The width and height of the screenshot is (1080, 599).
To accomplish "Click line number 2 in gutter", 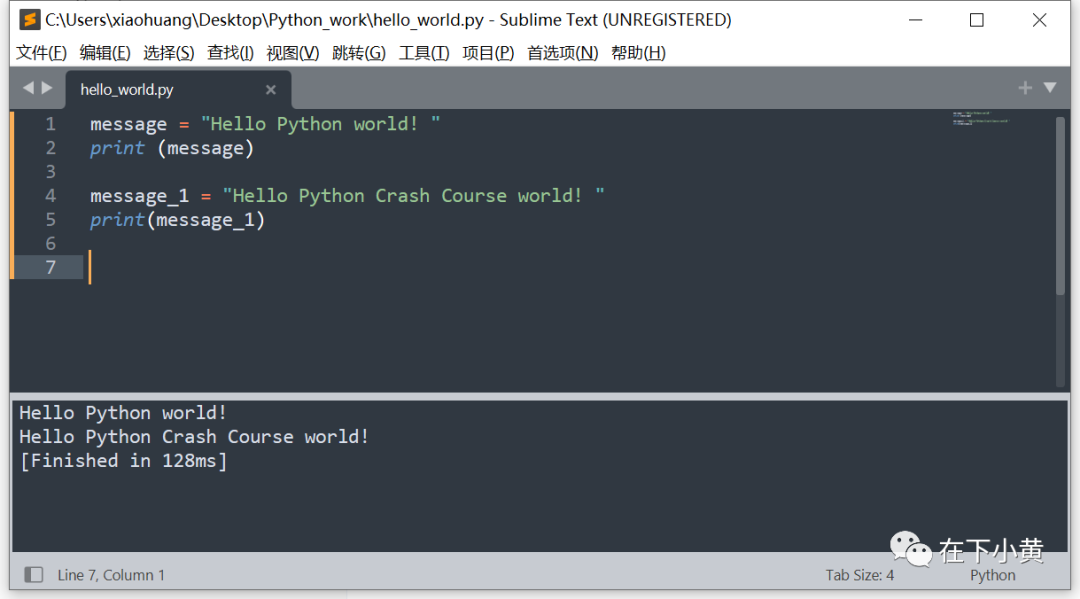I will 50,148.
